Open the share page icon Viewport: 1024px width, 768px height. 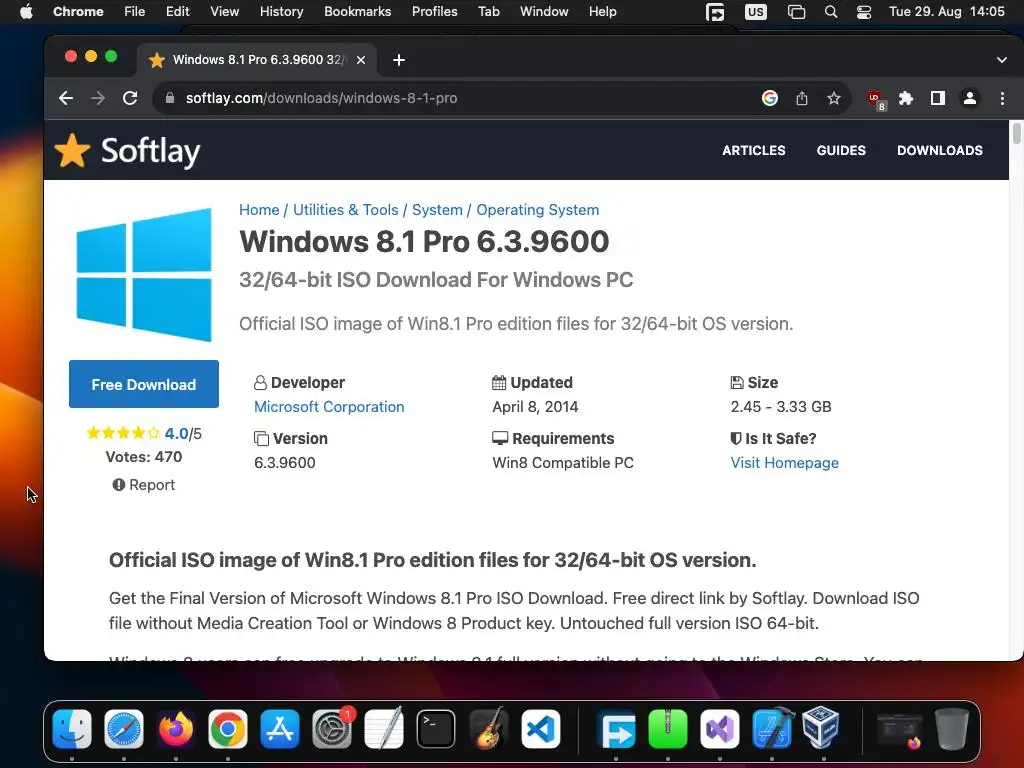coord(802,98)
